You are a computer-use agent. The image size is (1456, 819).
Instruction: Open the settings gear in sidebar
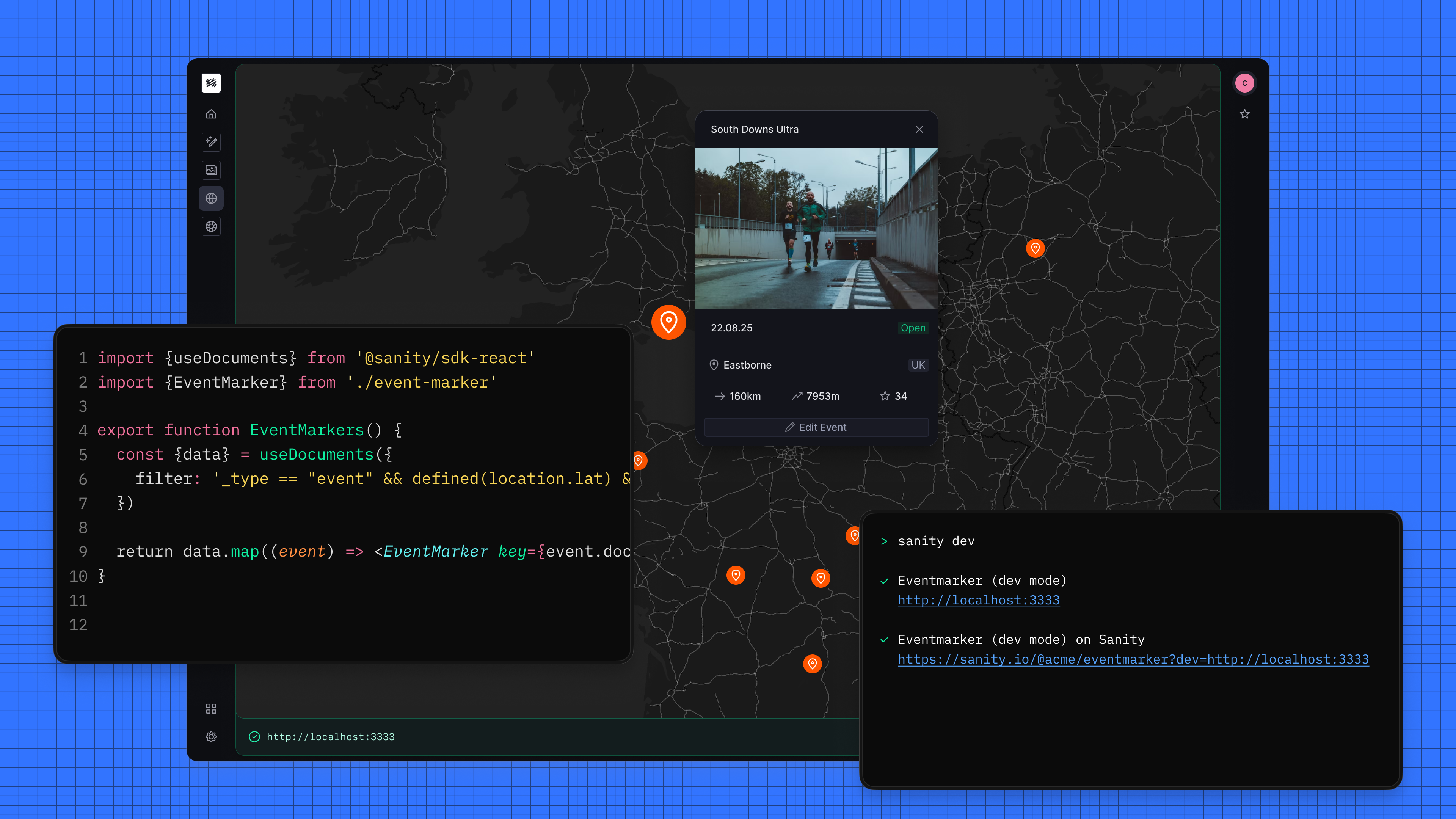pyautogui.click(x=211, y=736)
